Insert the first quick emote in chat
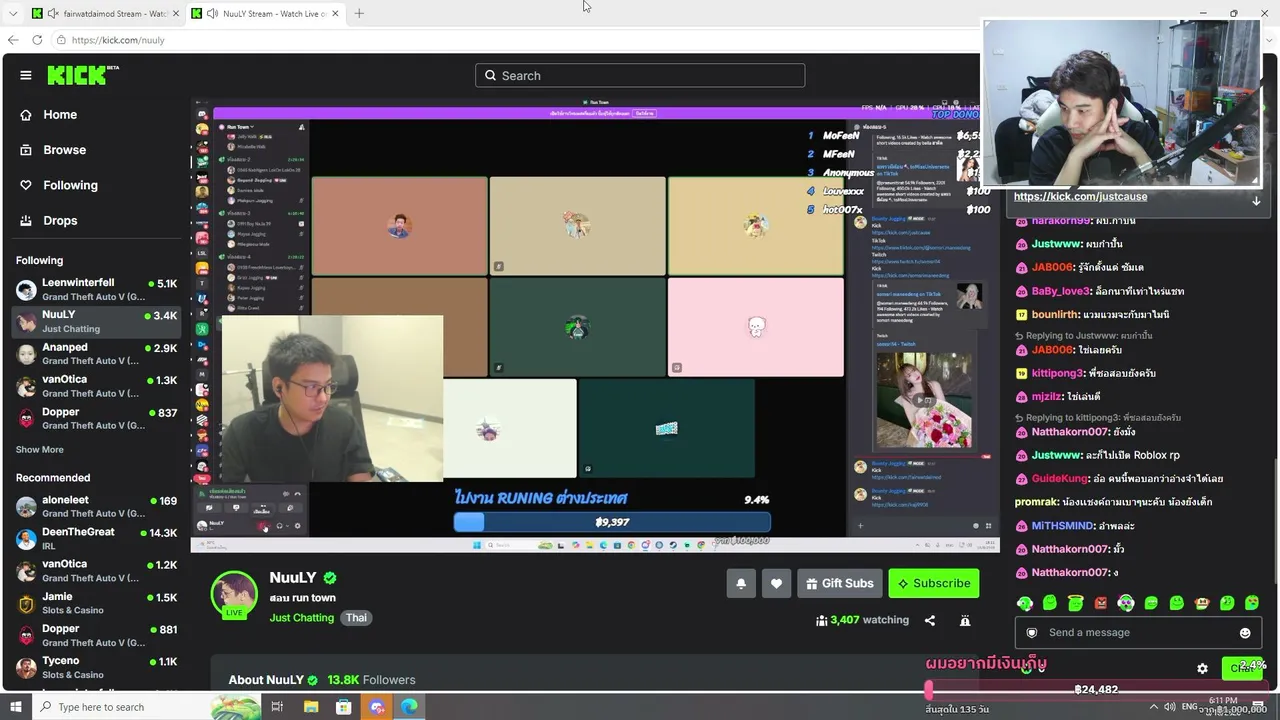The height and width of the screenshot is (720, 1280). coord(1025,603)
